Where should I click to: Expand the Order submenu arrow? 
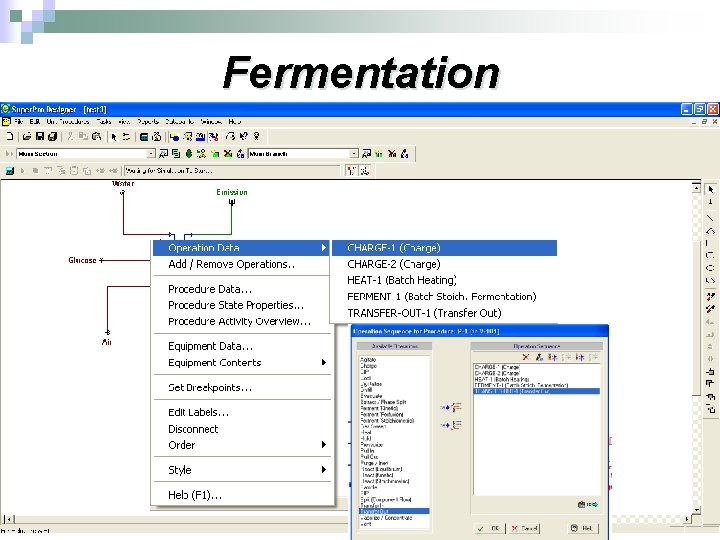[324, 445]
